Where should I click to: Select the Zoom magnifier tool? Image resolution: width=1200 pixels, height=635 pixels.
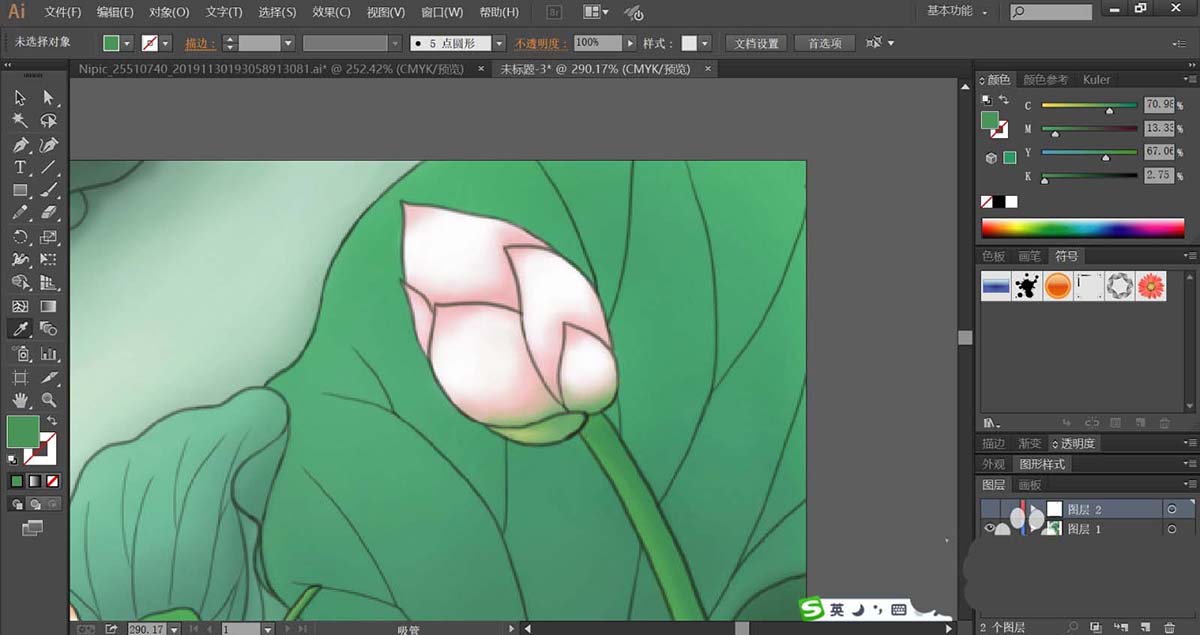48,400
